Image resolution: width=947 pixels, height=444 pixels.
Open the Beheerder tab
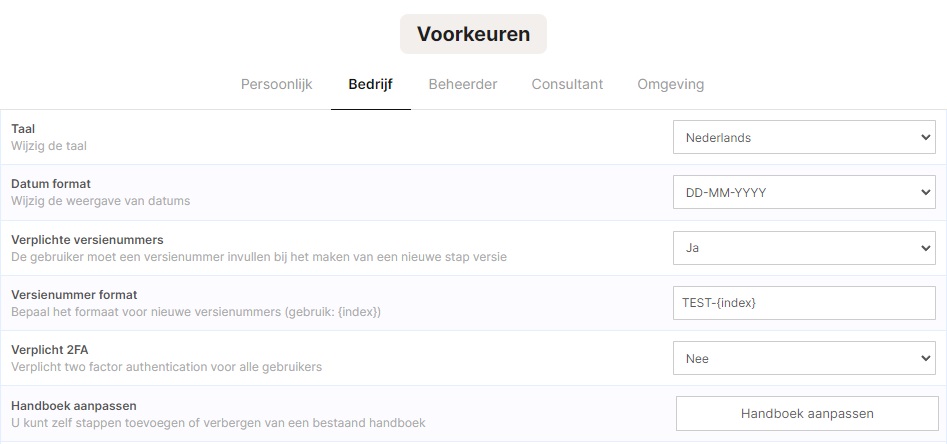tap(463, 84)
